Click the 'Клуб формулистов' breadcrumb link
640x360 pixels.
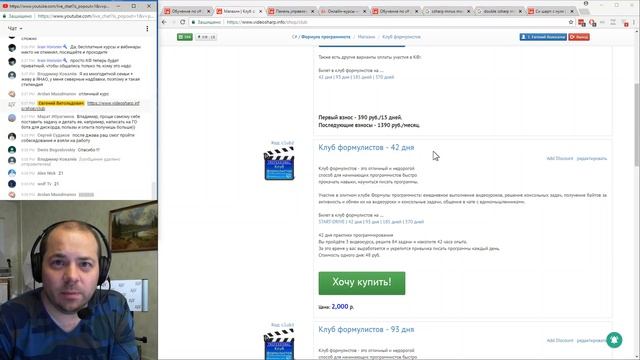401,37
